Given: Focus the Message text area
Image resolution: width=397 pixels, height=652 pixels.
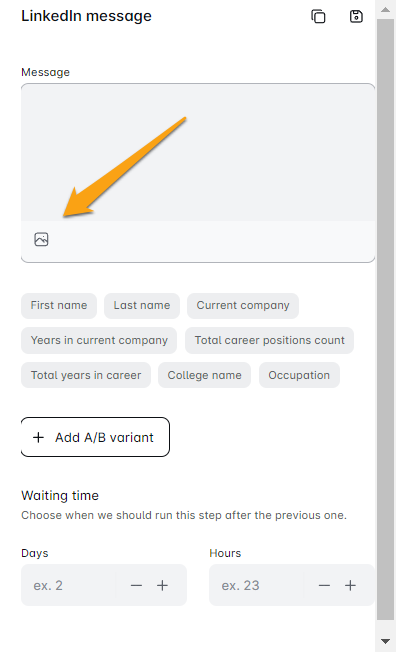Looking at the screenshot, I should (x=198, y=152).
